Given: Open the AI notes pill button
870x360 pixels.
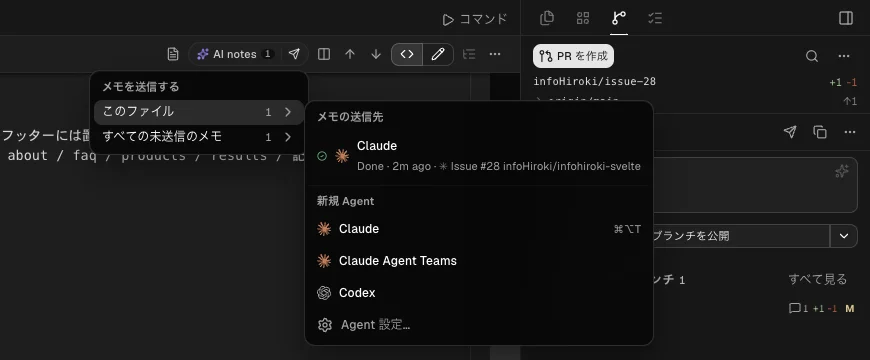Looking at the screenshot, I should coord(235,54).
